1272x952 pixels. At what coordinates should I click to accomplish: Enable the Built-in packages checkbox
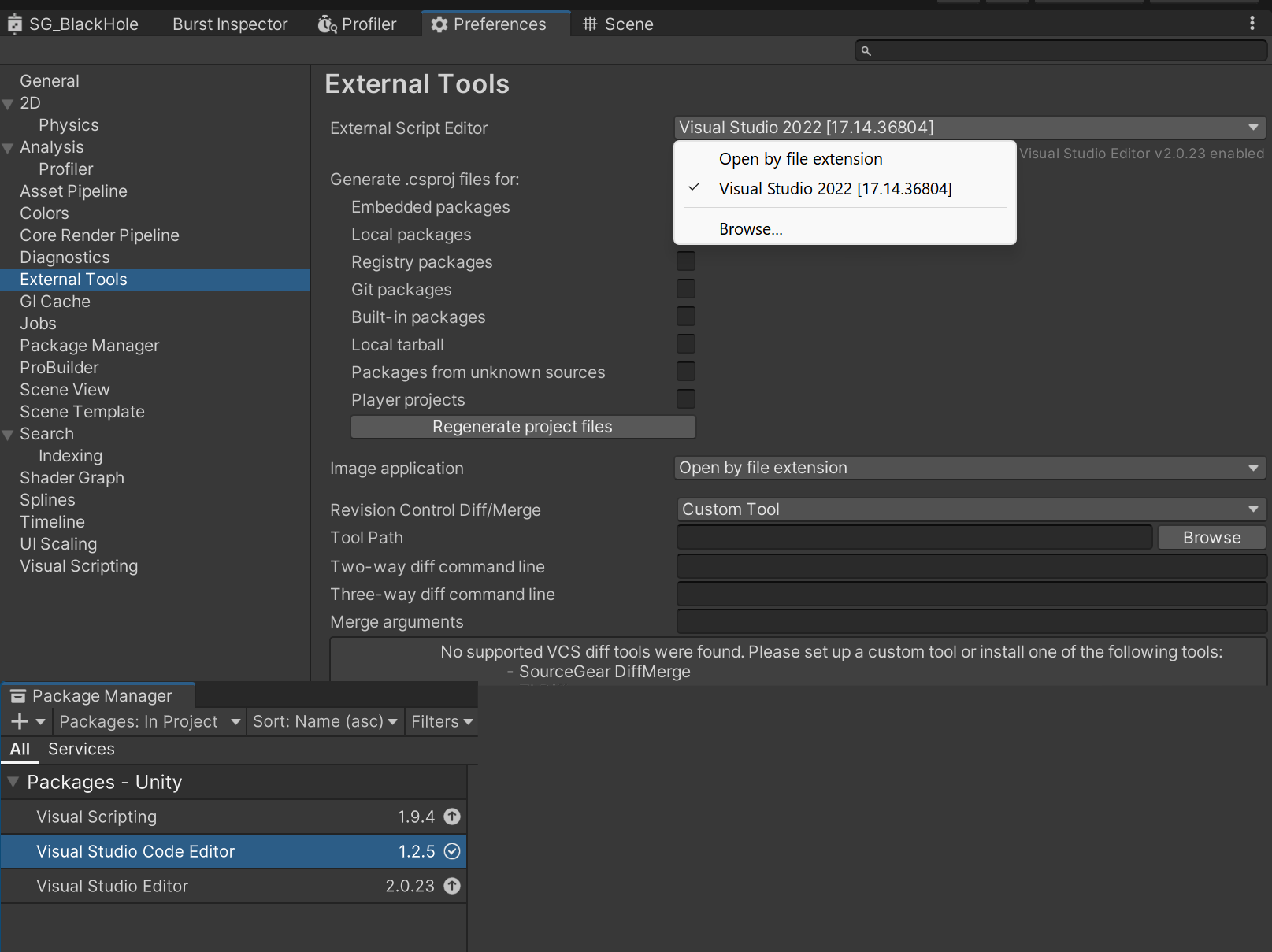pos(686,317)
